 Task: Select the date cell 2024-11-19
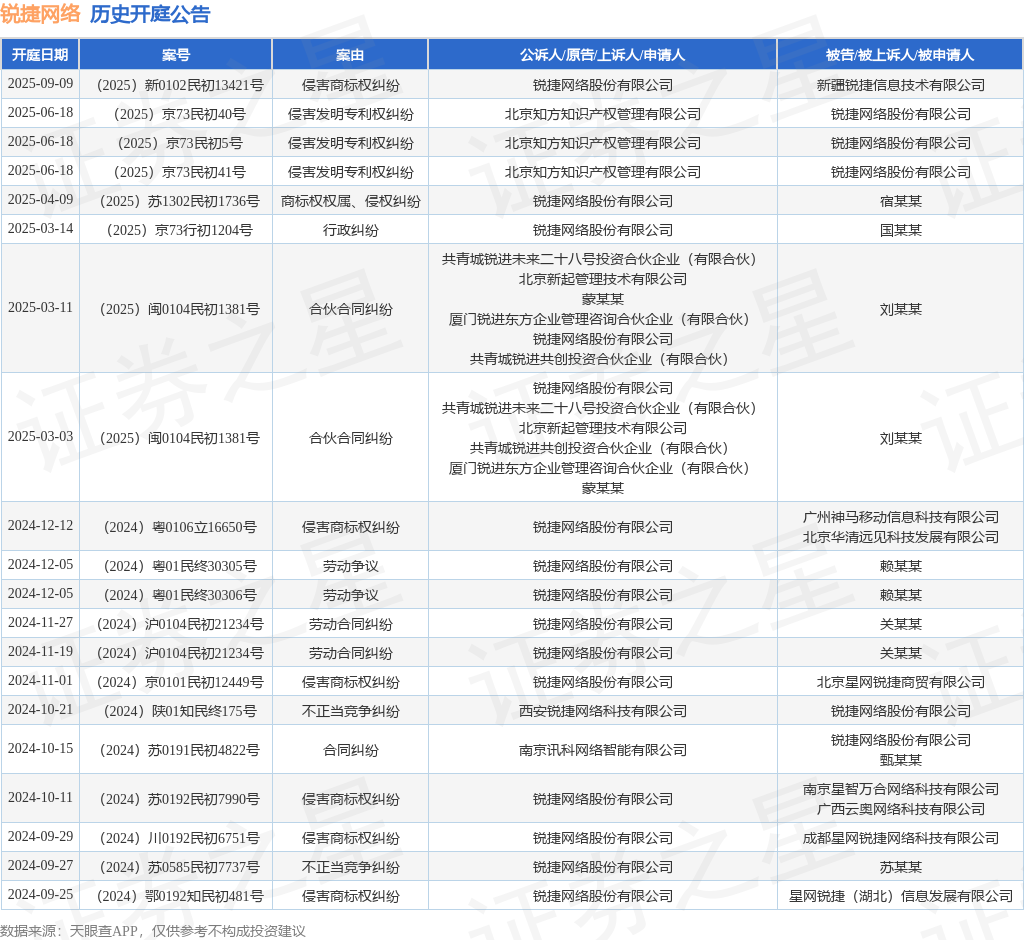[40, 652]
